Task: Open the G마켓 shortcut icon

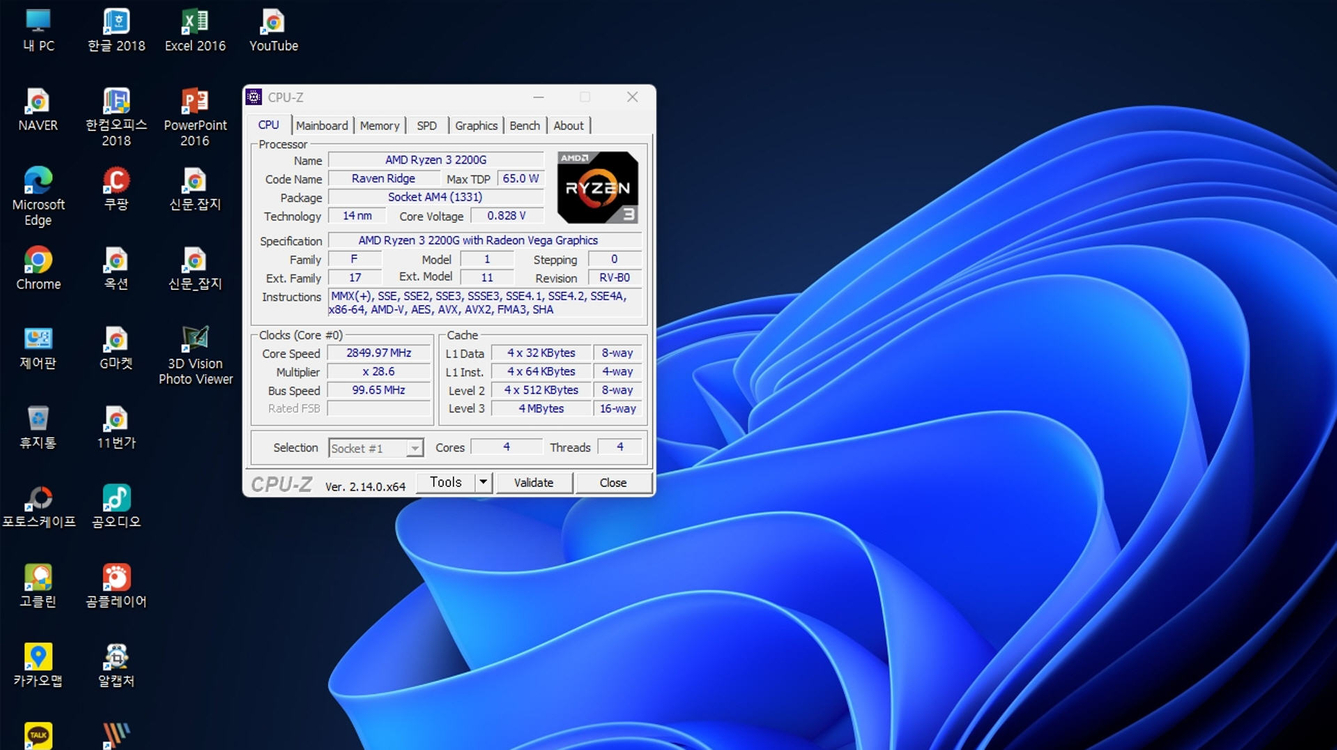Action: [x=116, y=347]
